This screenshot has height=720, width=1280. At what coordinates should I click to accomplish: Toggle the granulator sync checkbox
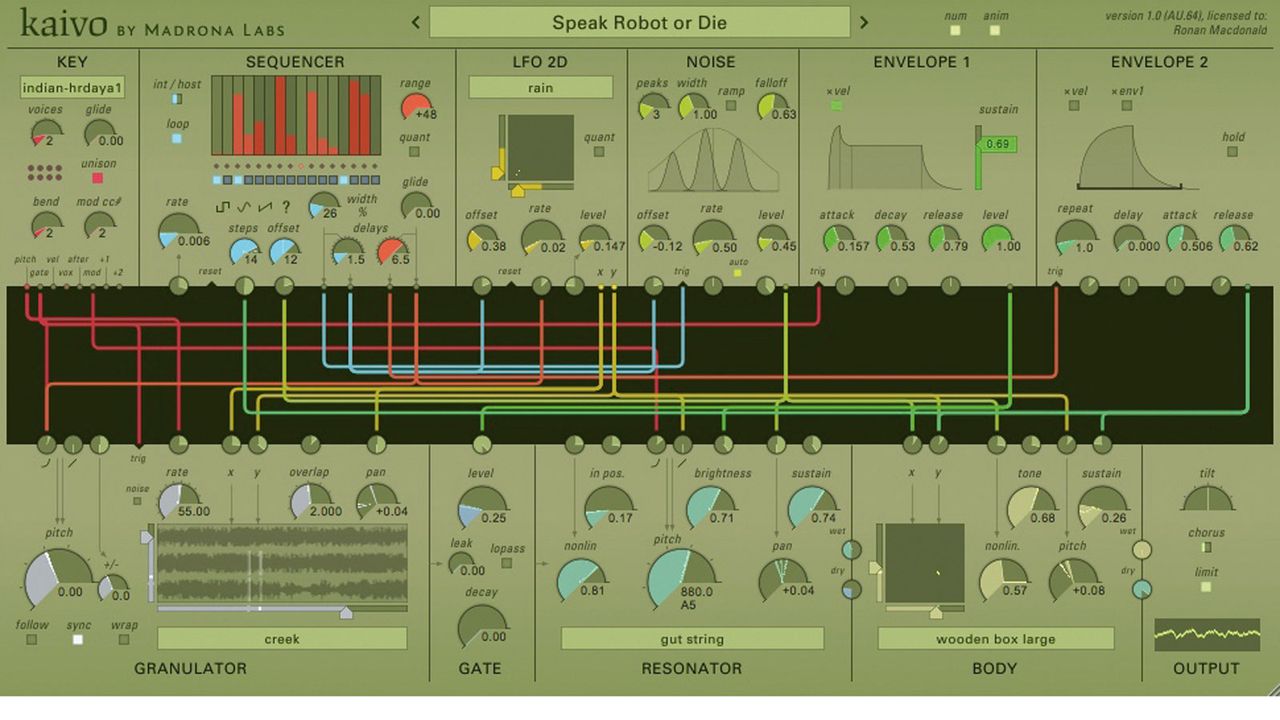click(78, 640)
